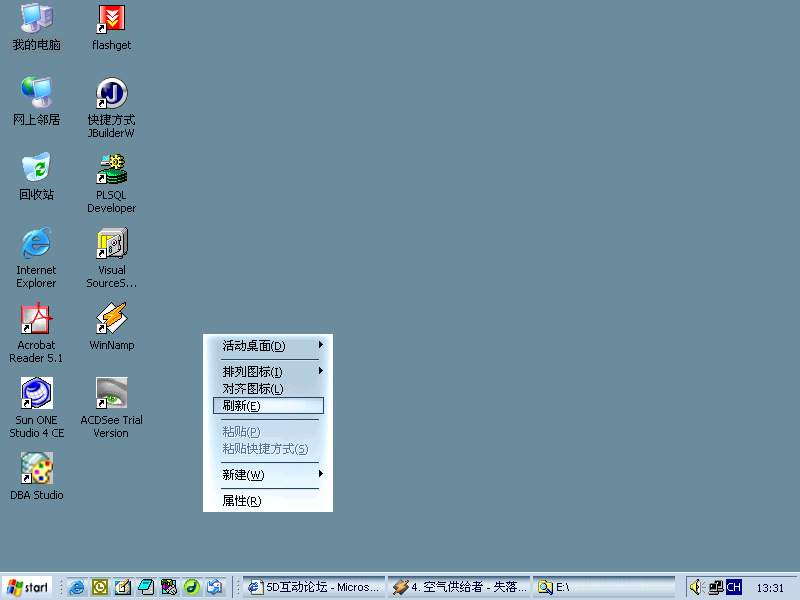Click the Start button

click(x=28, y=587)
